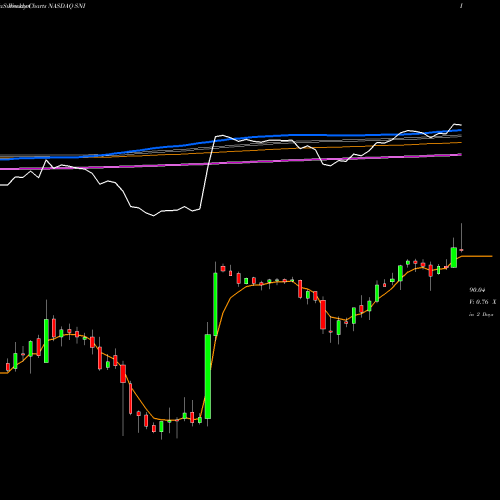Click the lowest point of the white indicator line

click(x=154, y=216)
